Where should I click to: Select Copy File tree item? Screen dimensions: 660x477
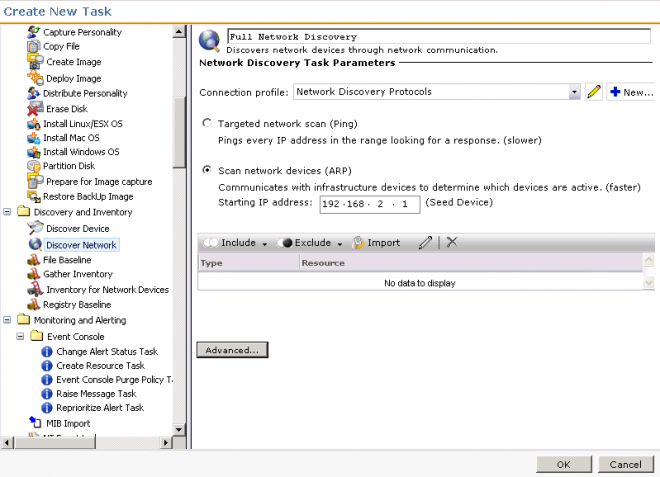click(61, 46)
